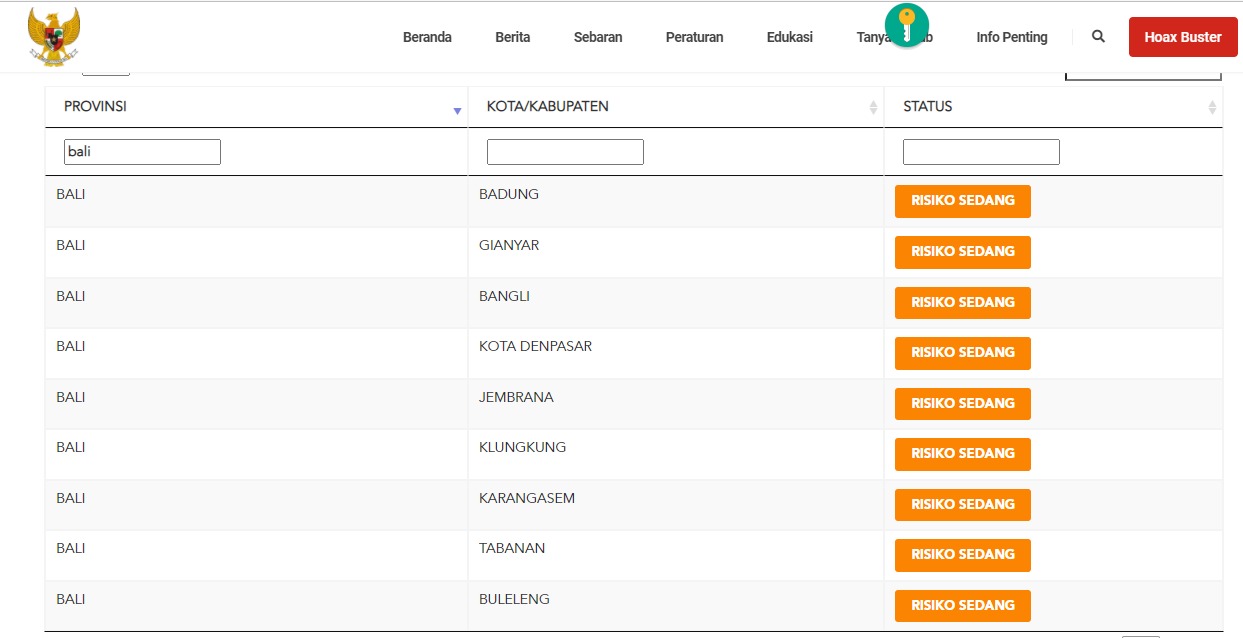
Task: Select the Risiko Sedang badge for Buleleng
Action: pyautogui.click(x=962, y=606)
